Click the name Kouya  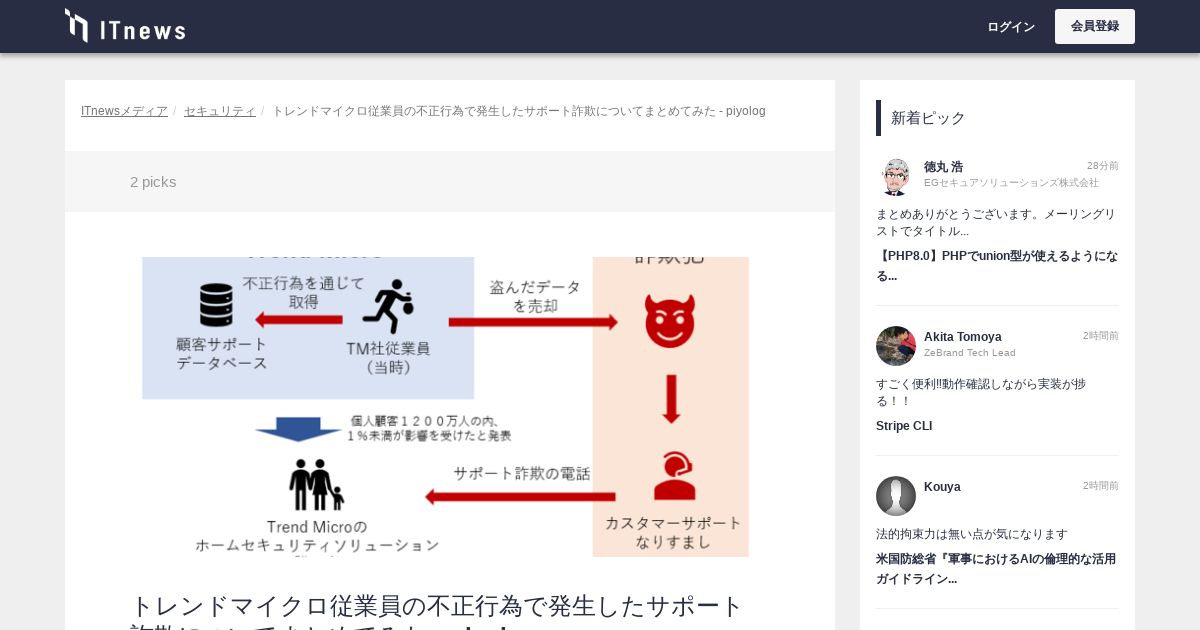click(942, 487)
